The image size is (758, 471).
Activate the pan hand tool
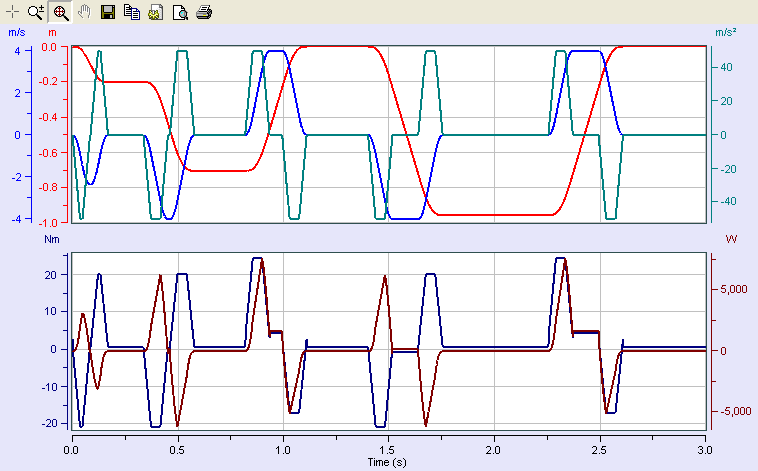(84, 12)
